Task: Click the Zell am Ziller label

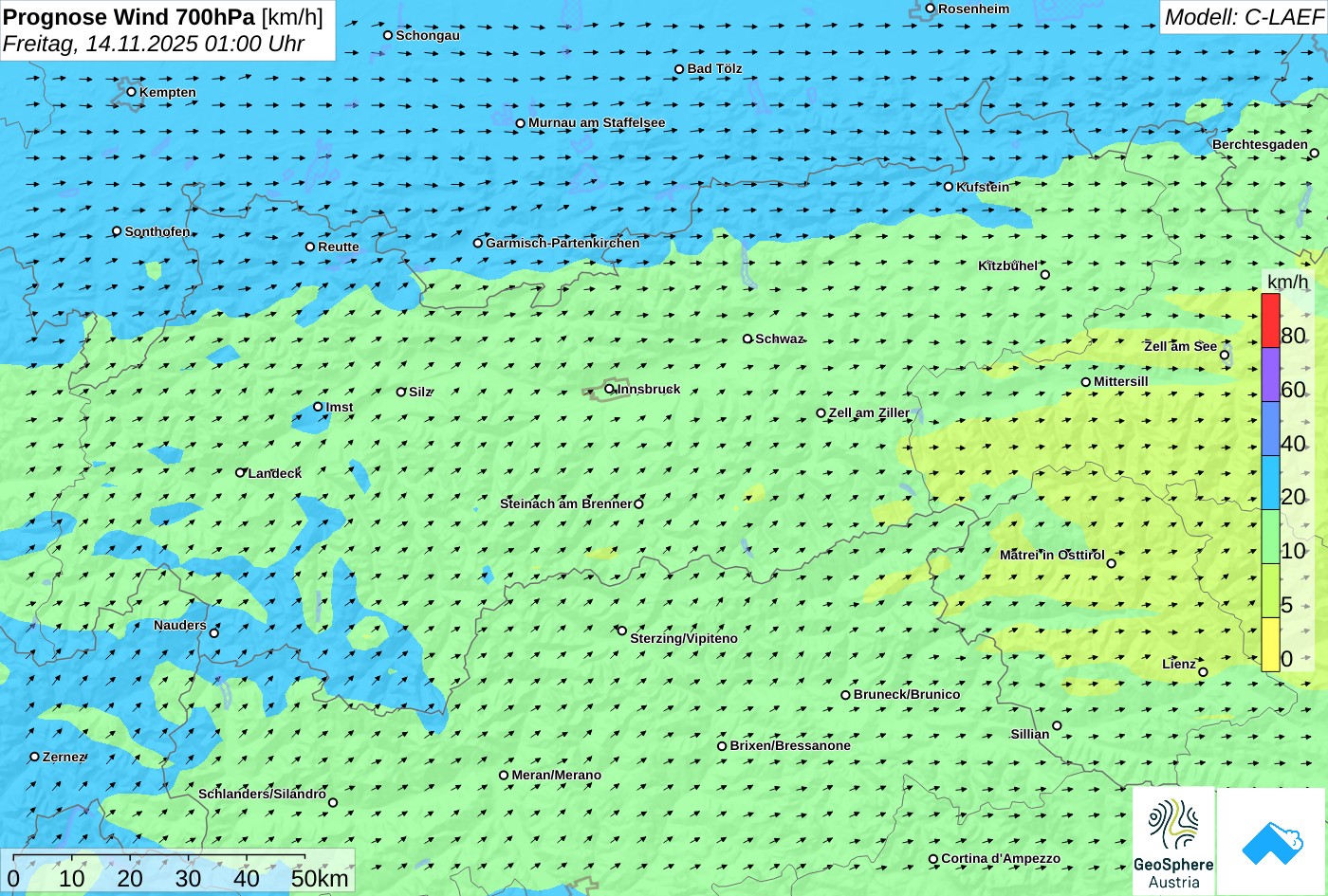Action: pyautogui.click(x=869, y=412)
